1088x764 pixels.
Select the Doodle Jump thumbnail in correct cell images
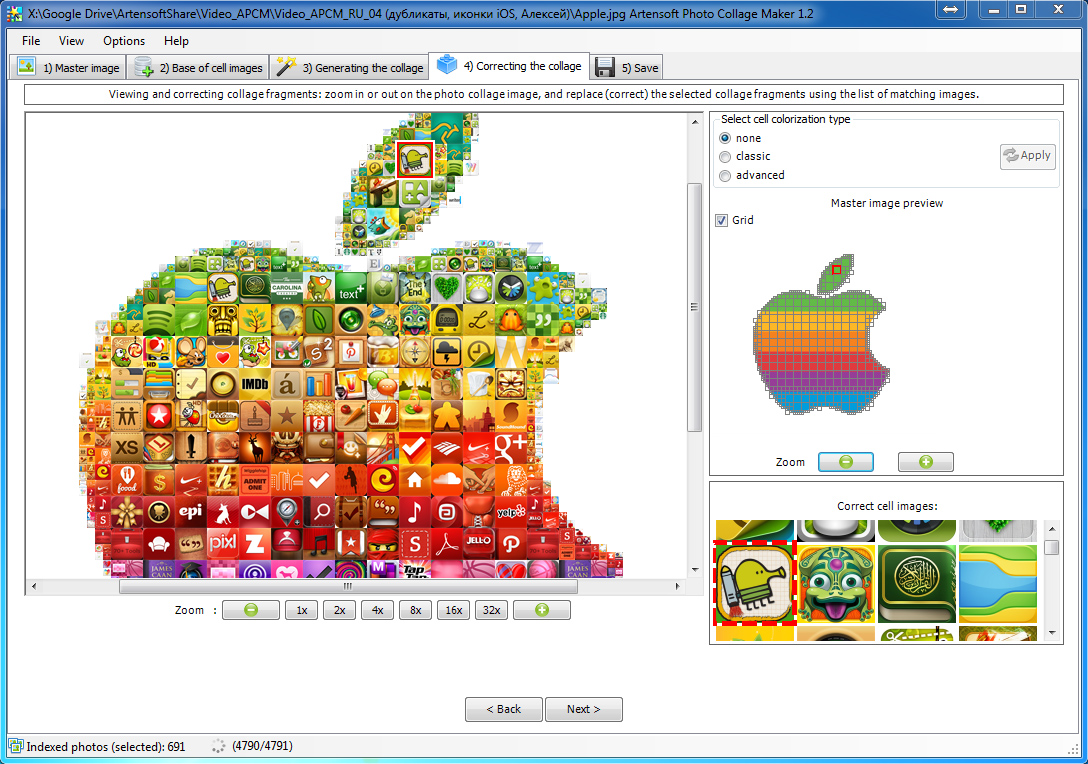pos(755,583)
